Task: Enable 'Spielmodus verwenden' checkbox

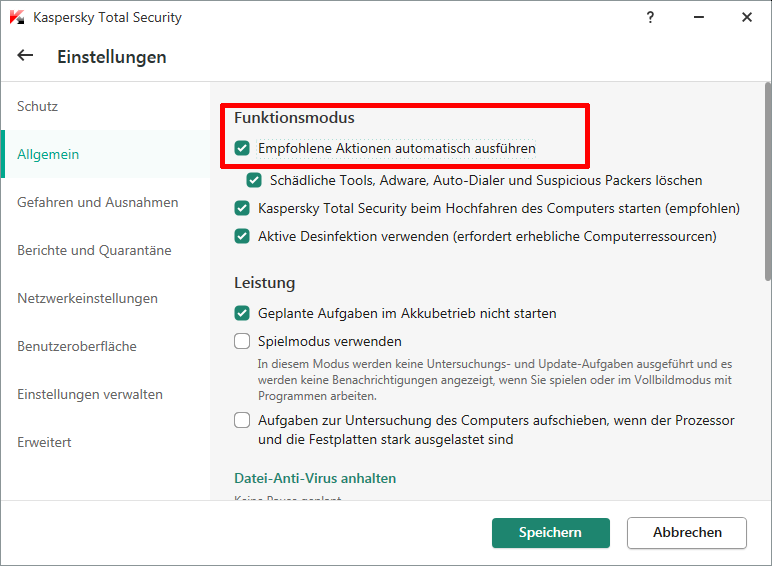Action: (x=242, y=341)
